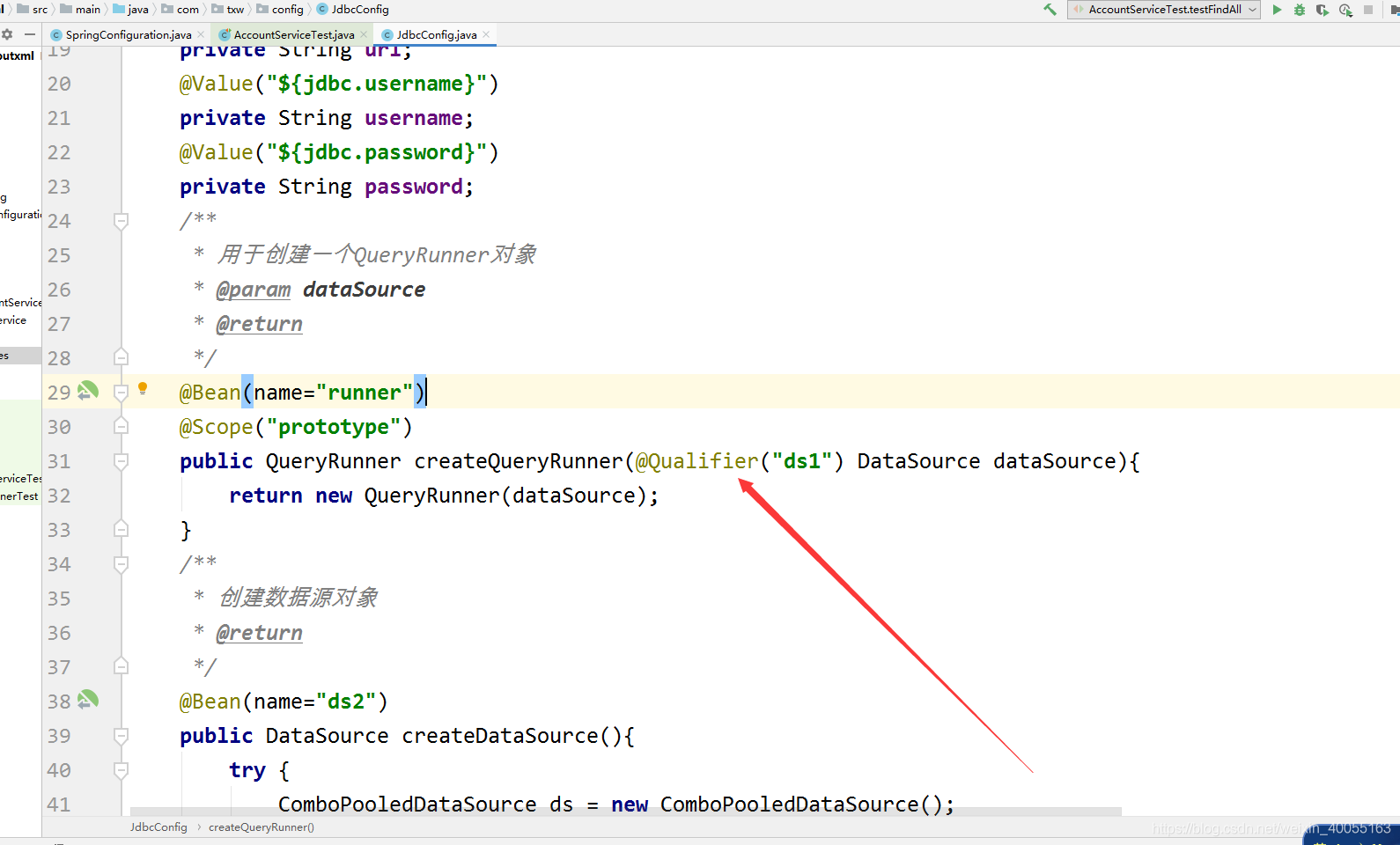The height and width of the screenshot is (845, 1400).
Task: Click the JdbcConfig class breadcrumb at top
Action: (x=353, y=9)
